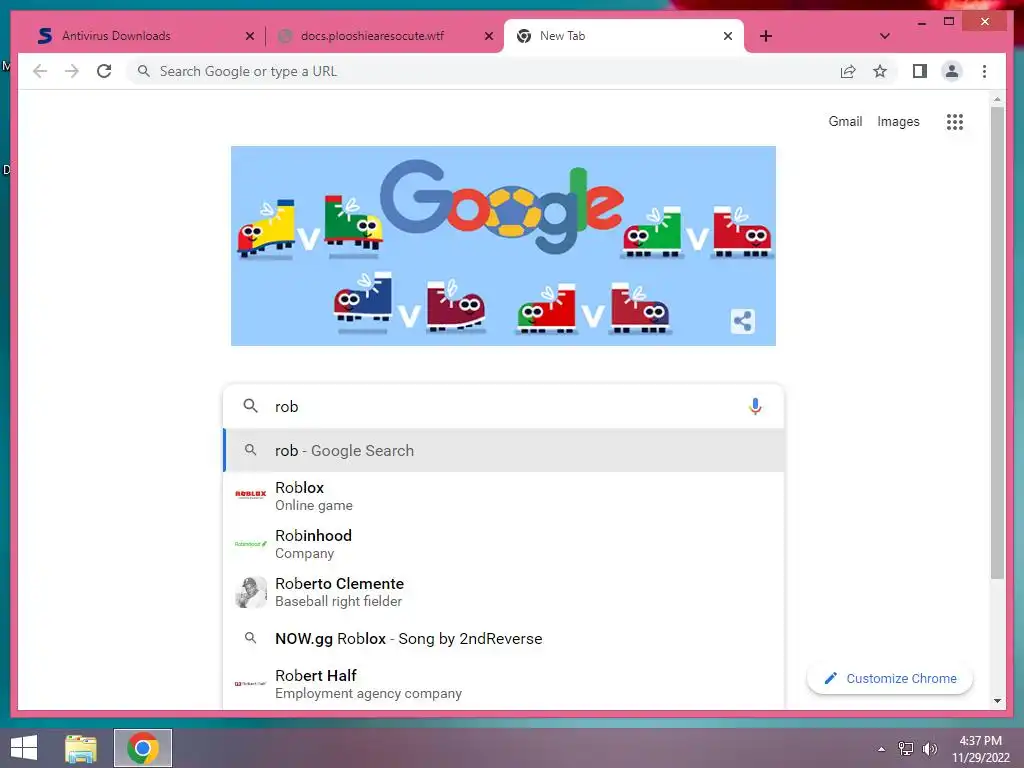The height and width of the screenshot is (768, 1024).
Task: Click the scrollbar up arrow
Action: [x=997, y=100]
